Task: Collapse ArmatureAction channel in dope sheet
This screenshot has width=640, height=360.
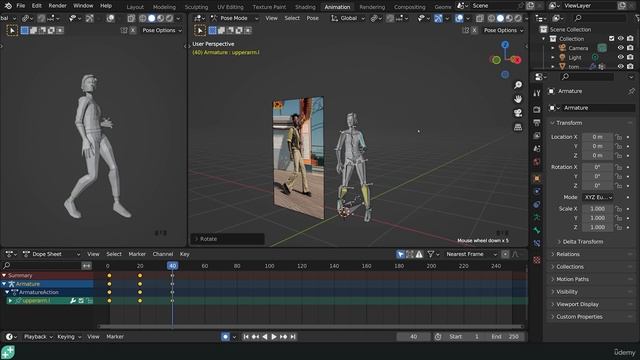Action: coord(7,292)
